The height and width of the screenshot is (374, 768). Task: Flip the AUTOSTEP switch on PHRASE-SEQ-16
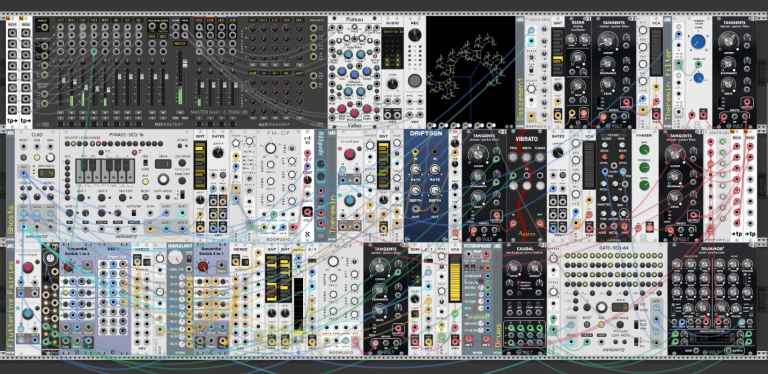133,213
